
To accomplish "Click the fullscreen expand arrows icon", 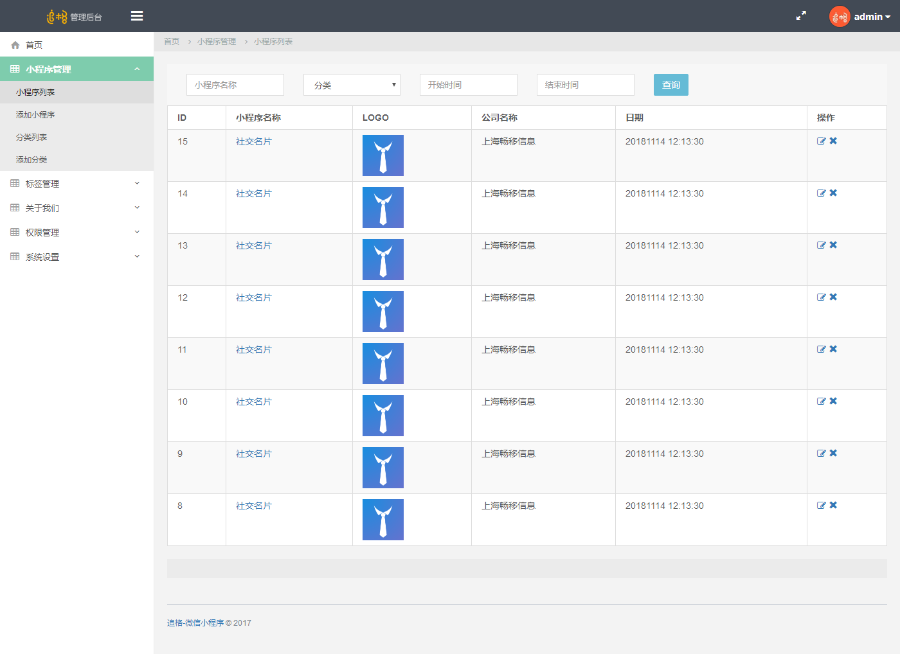I will click(801, 16).
